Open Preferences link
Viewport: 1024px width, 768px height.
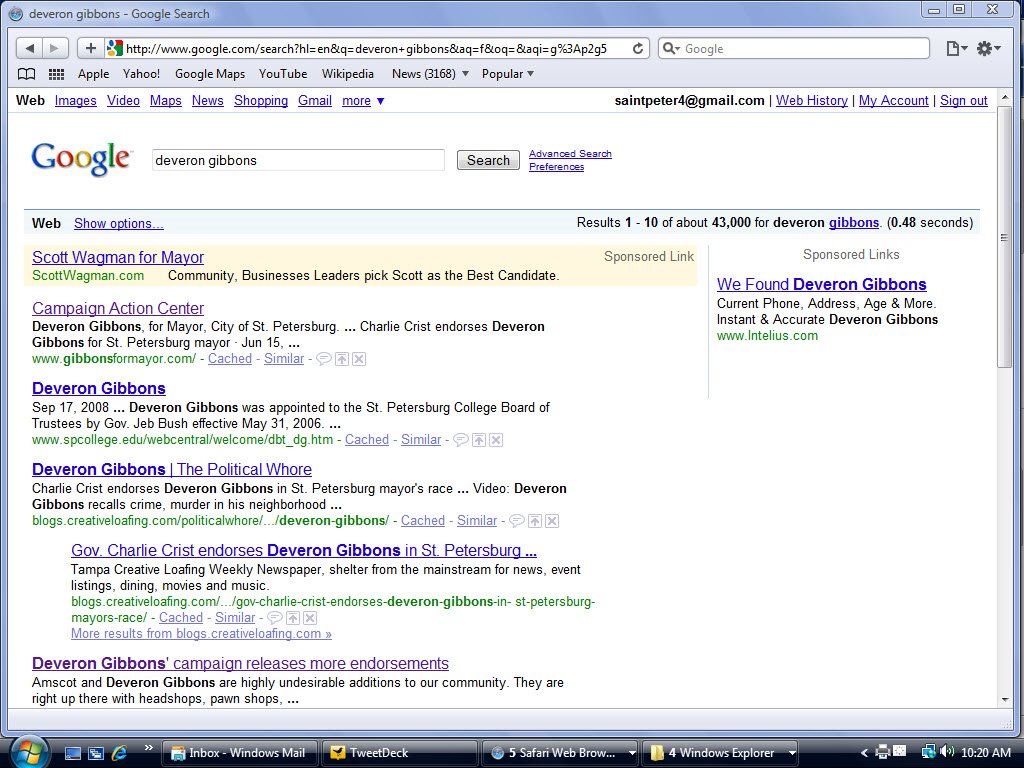click(x=556, y=167)
